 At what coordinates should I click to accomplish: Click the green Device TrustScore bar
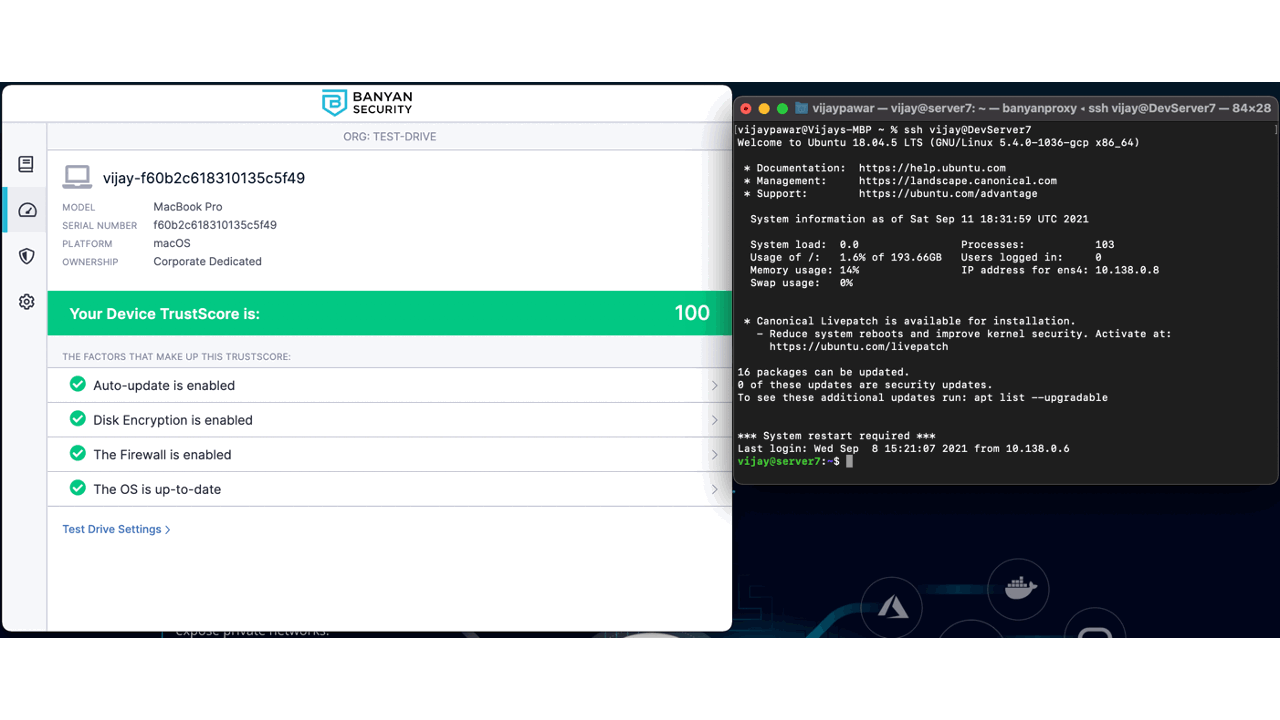[x=389, y=313]
